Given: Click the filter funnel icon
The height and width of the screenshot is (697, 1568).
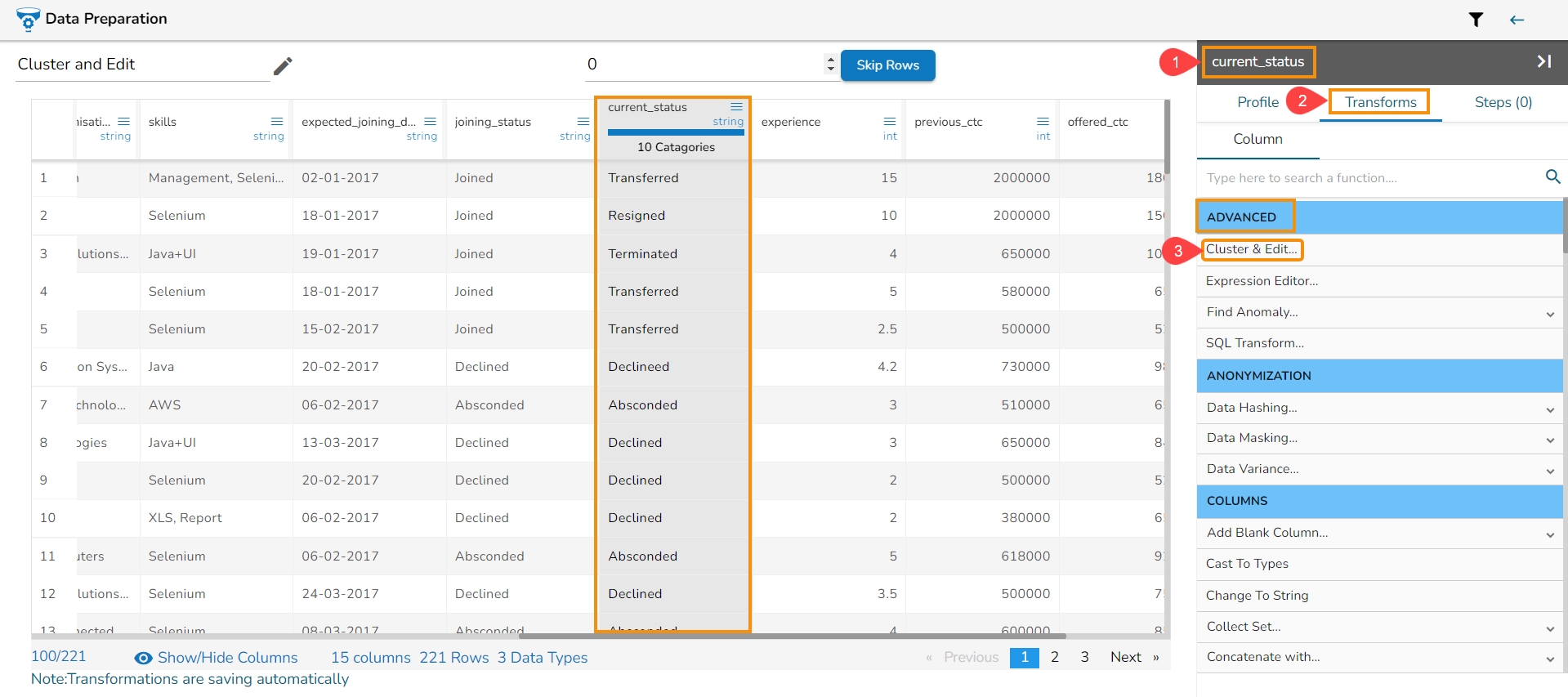Looking at the screenshot, I should point(1476,20).
